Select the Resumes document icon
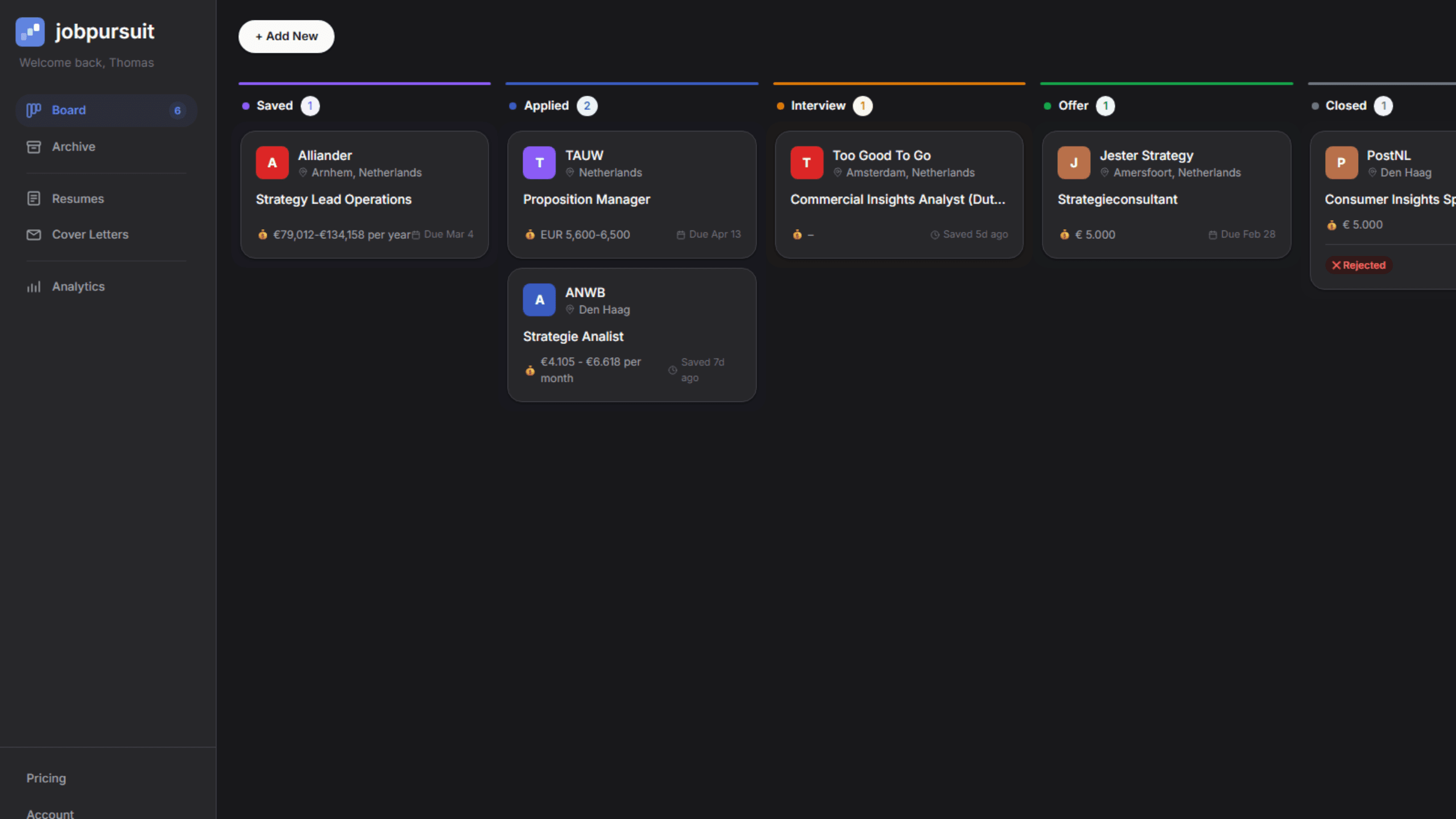Image resolution: width=1456 pixels, height=819 pixels. coord(33,198)
